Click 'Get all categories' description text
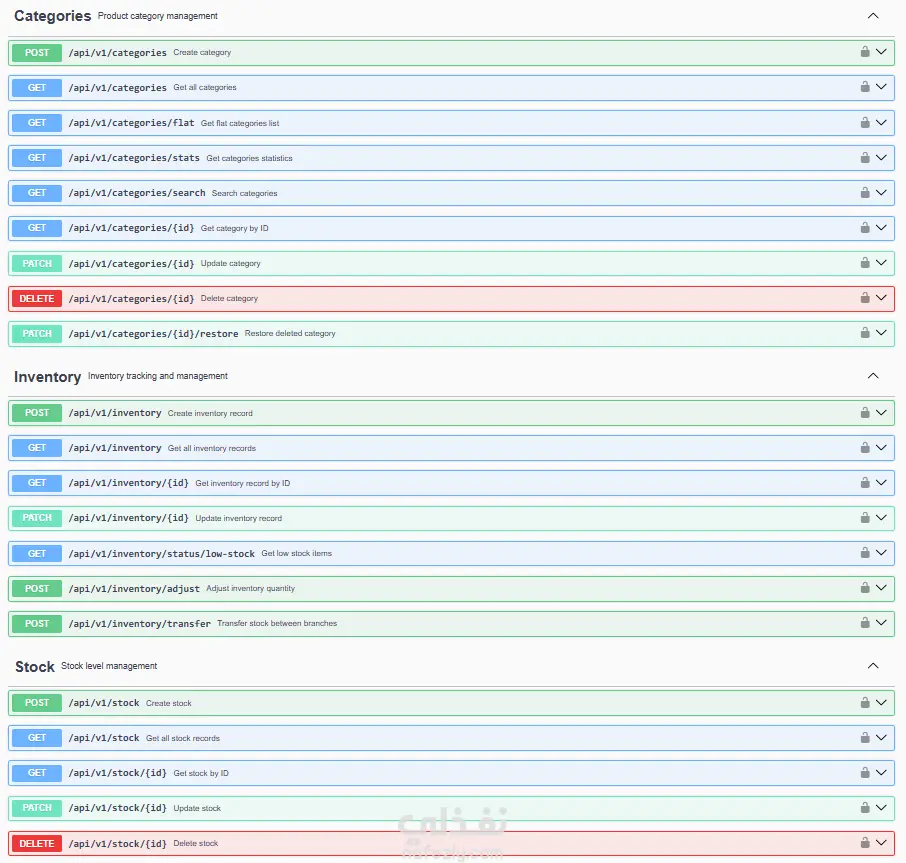This screenshot has width=906, height=863. [205, 88]
